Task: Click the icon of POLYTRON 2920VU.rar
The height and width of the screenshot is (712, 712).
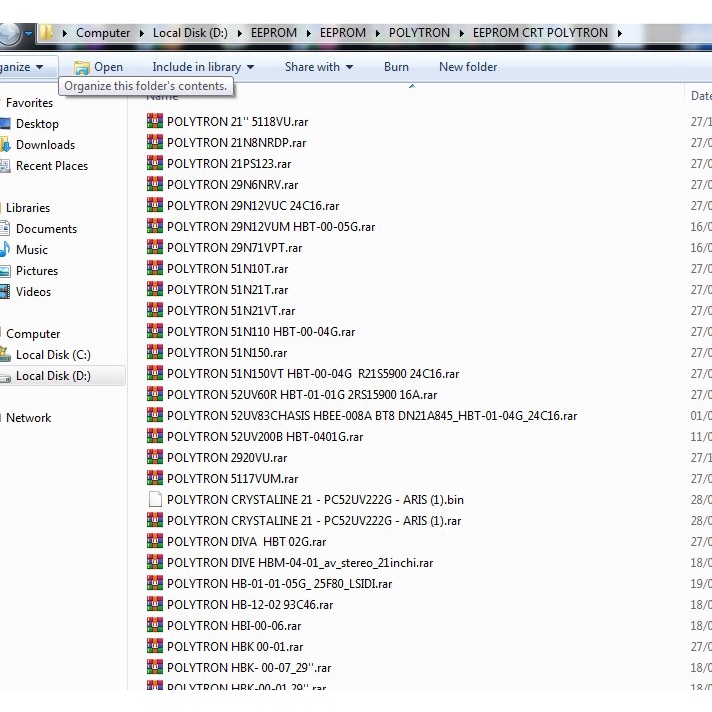Action: pos(155,457)
